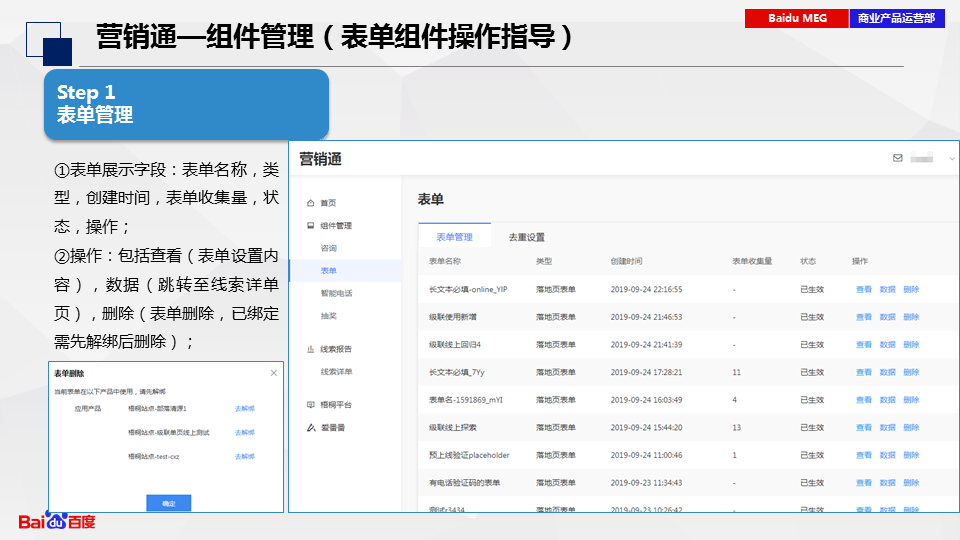The image size is (960, 540).
Task: Click the 营销通 logo title in the app header
Action: coord(320,159)
